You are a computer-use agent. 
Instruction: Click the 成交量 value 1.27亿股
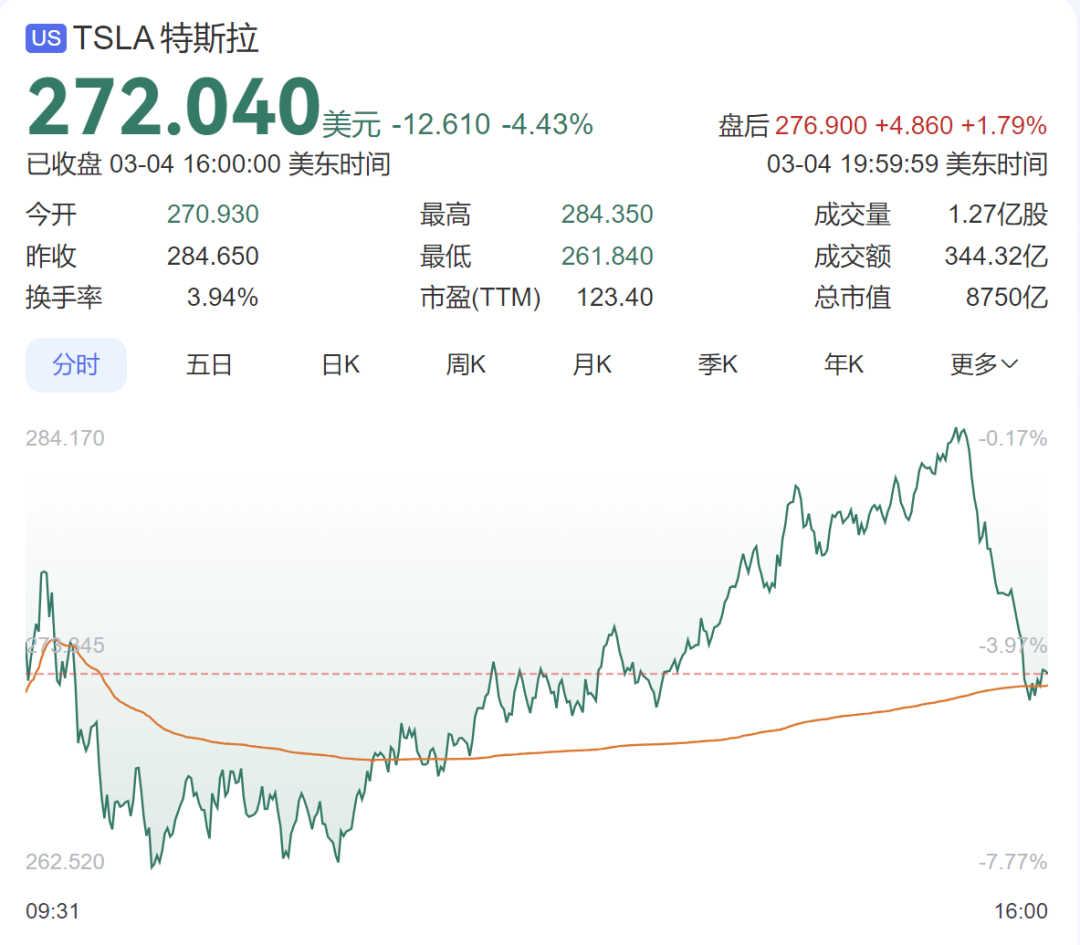[x=996, y=215]
